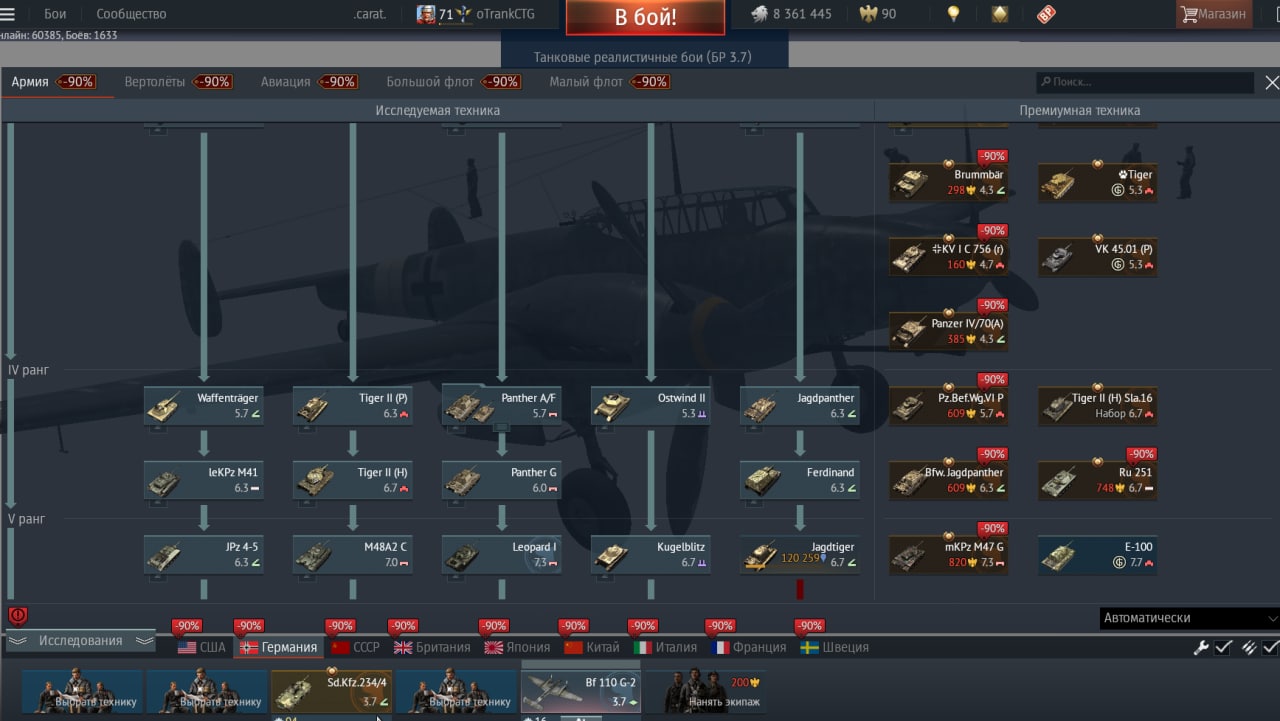The width and height of the screenshot is (1280, 721).
Task: Select premium Bfw. Jagdpanther
Action: (x=949, y=480)
